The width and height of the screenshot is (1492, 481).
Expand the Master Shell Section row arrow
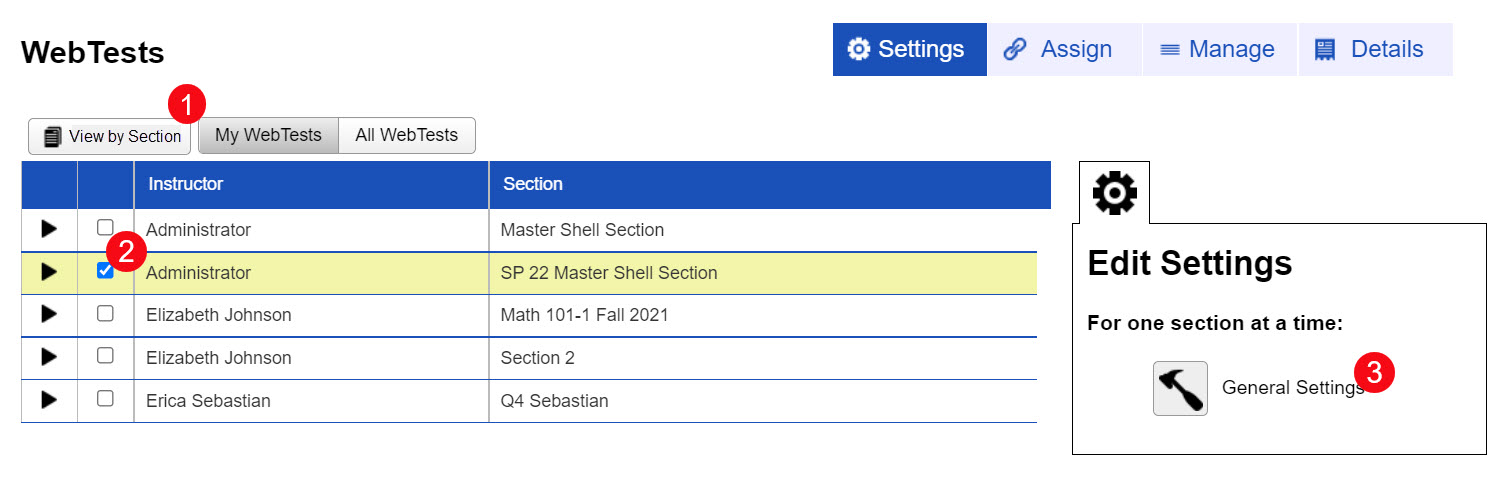pos(49,229)
